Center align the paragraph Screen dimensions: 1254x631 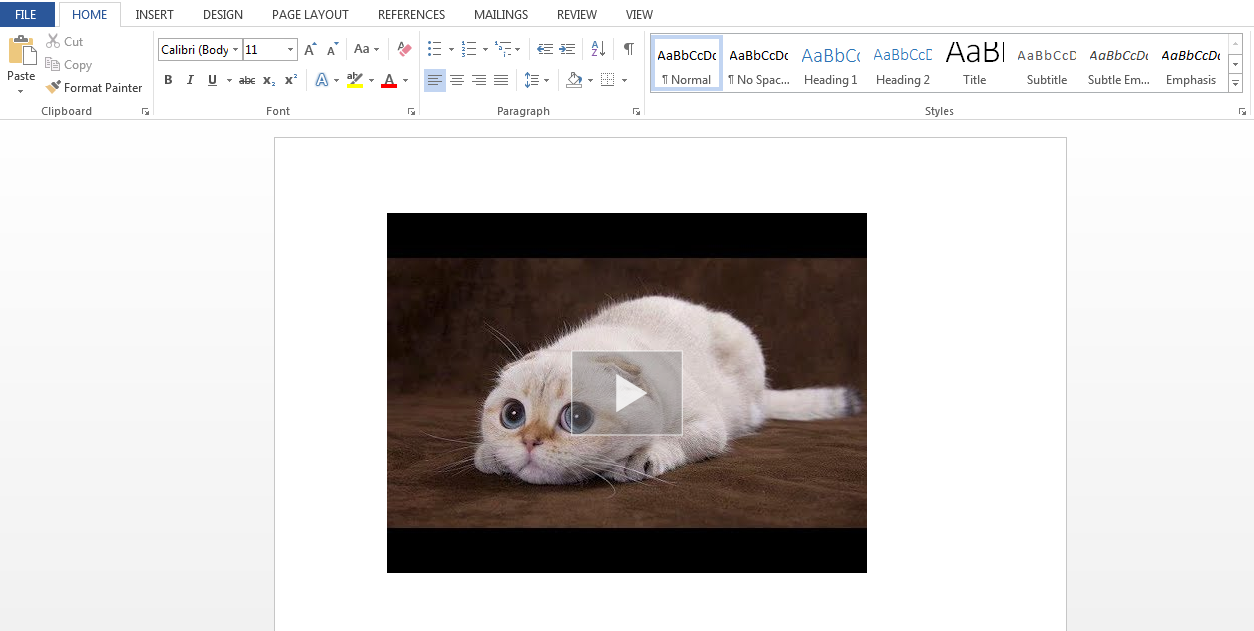[x=457, y=80]
